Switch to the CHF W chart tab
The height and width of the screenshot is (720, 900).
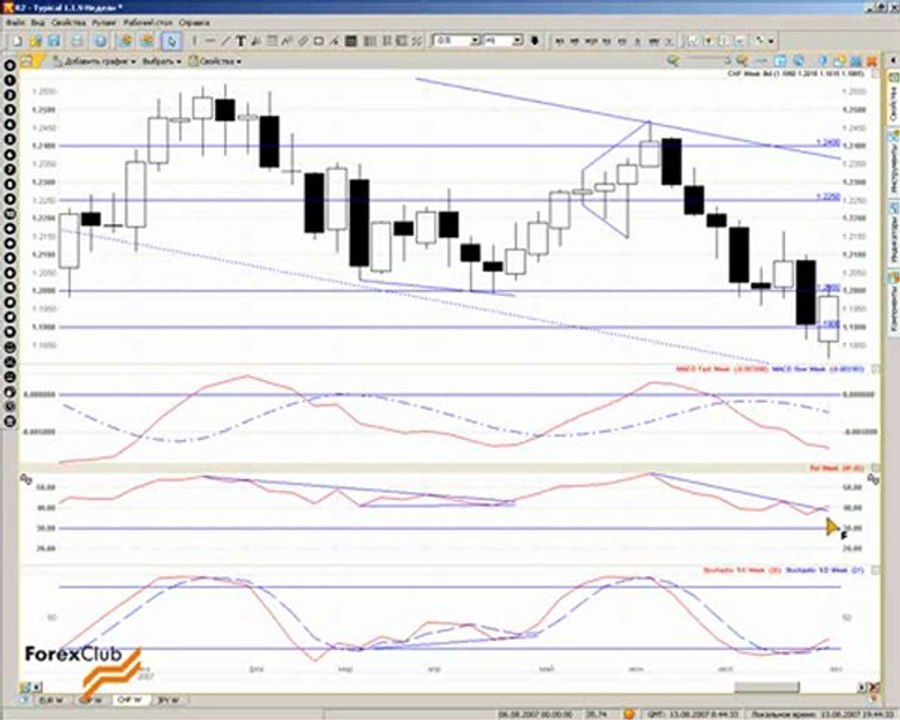[x=130, y=700]
